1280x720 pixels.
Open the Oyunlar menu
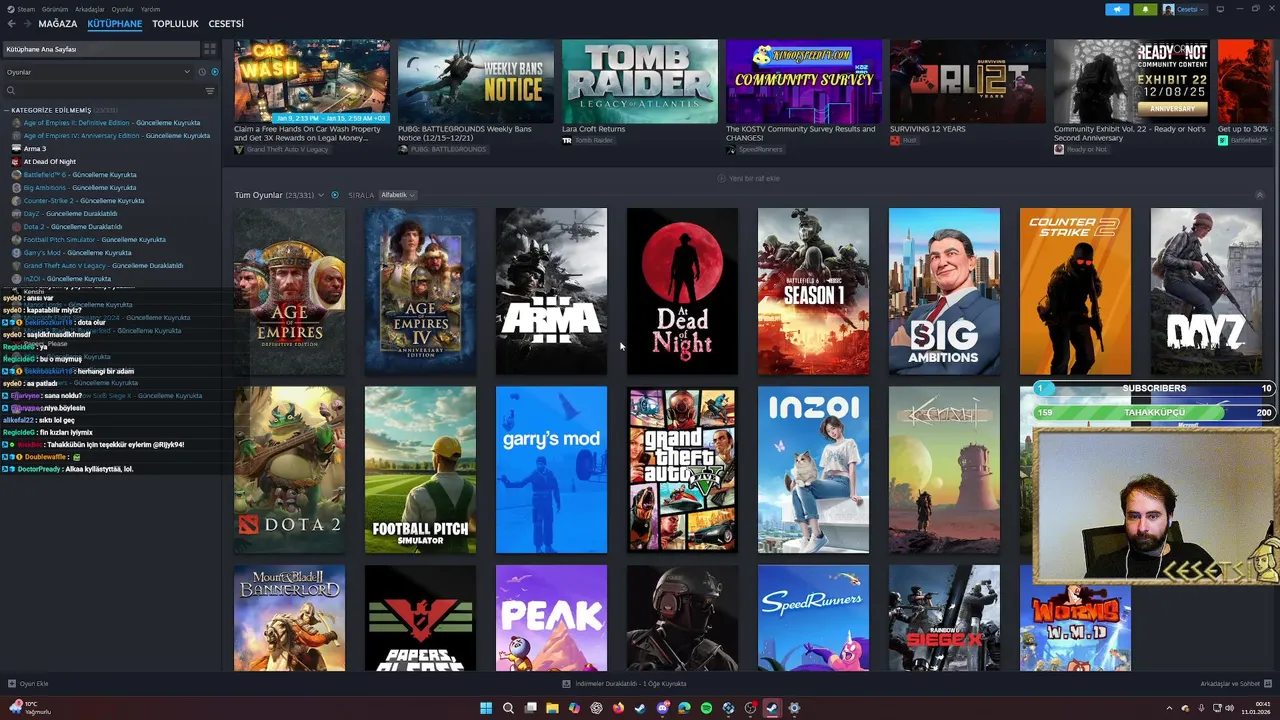(x=122, y=9)
